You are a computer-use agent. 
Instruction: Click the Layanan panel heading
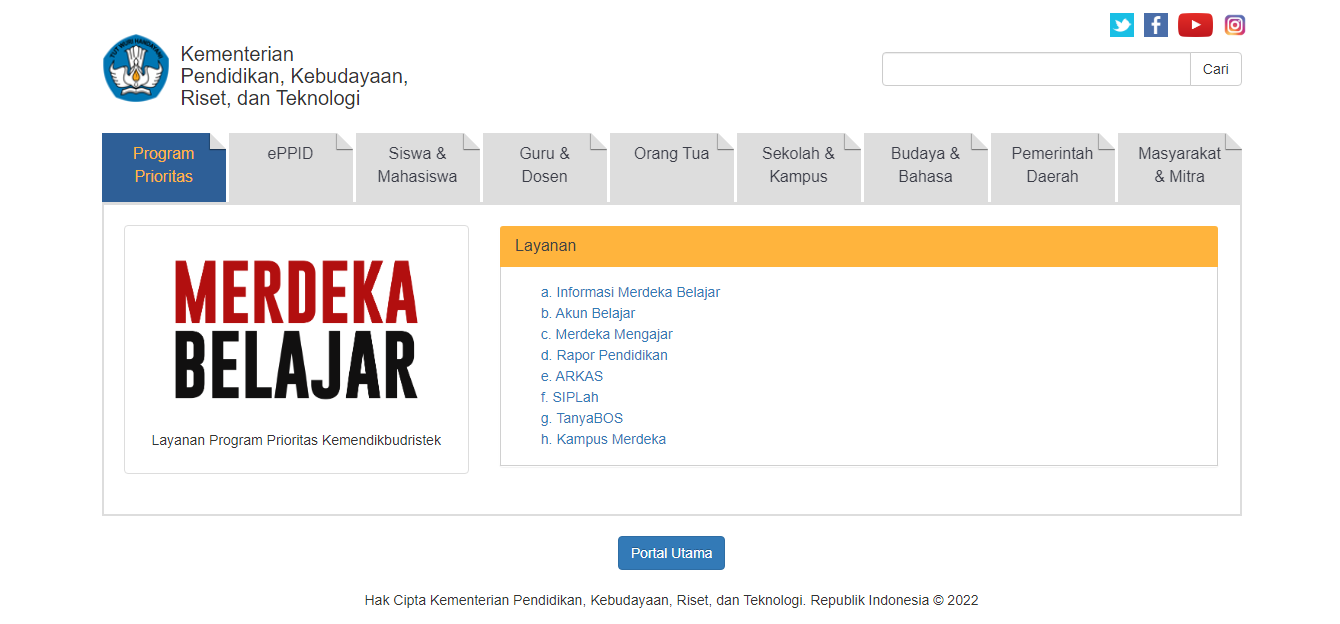[x=859, y=246]
